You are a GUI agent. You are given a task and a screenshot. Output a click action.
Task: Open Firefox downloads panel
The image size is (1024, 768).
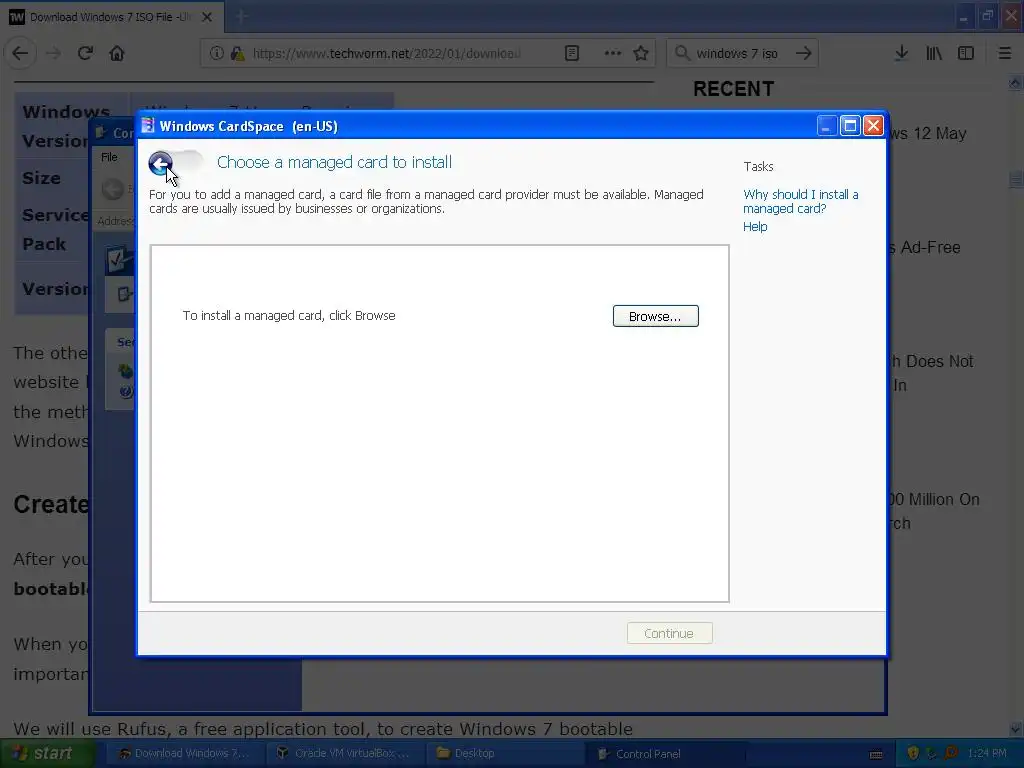click(902, 53)
